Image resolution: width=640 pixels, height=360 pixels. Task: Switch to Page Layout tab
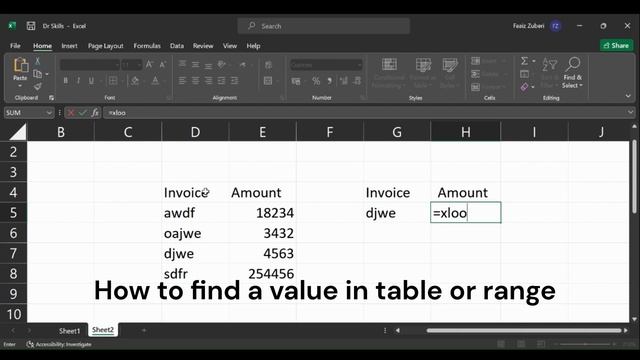[106, 46]
